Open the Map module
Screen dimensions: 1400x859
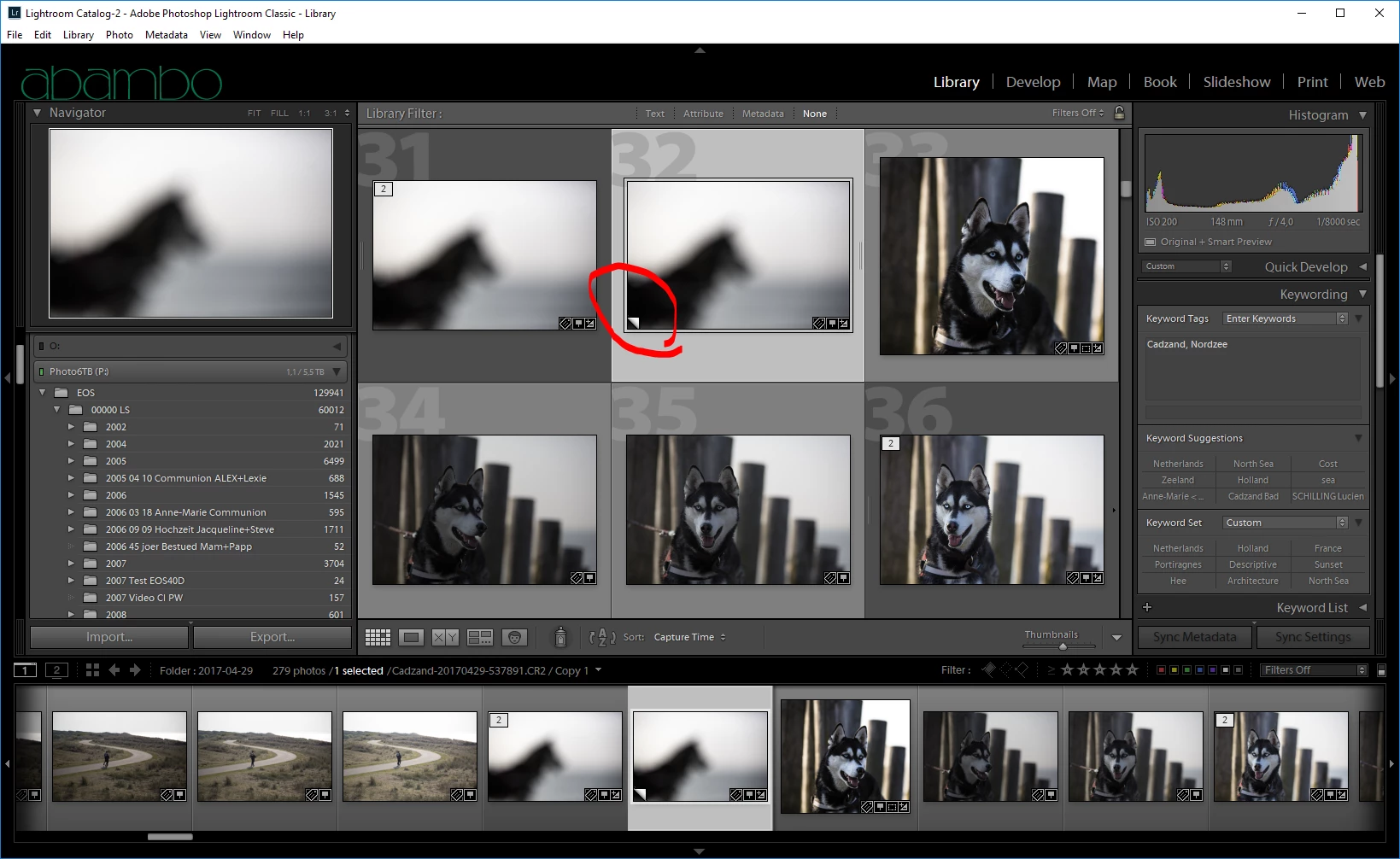pos(1102,82)
